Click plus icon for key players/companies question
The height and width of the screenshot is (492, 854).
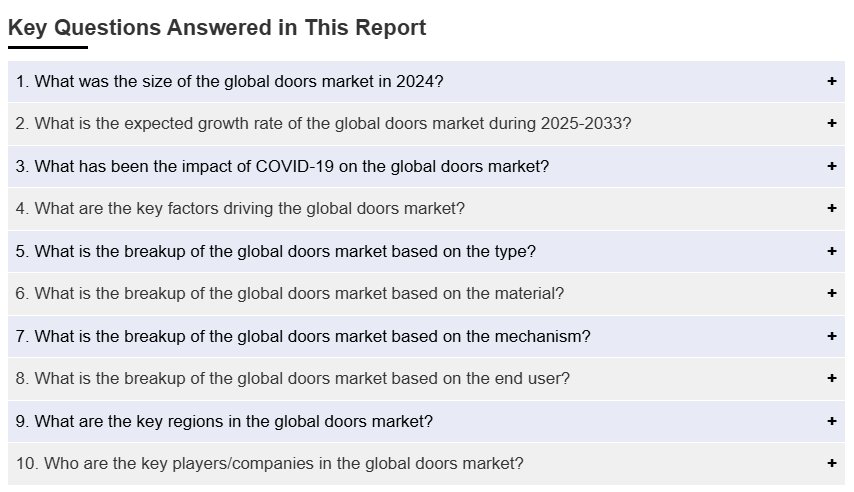(831, 464)
